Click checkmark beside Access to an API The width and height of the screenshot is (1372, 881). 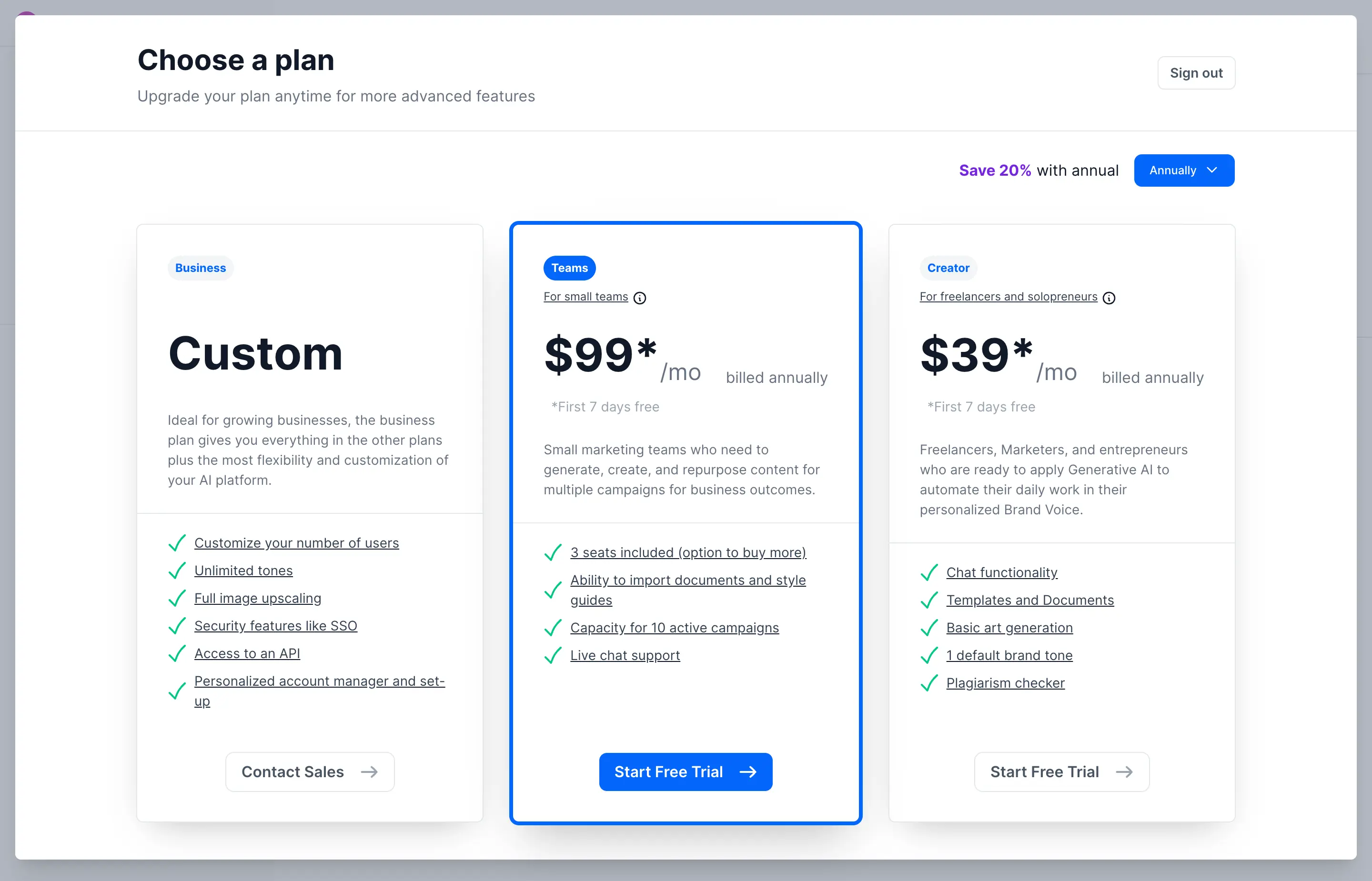(177, 653)
